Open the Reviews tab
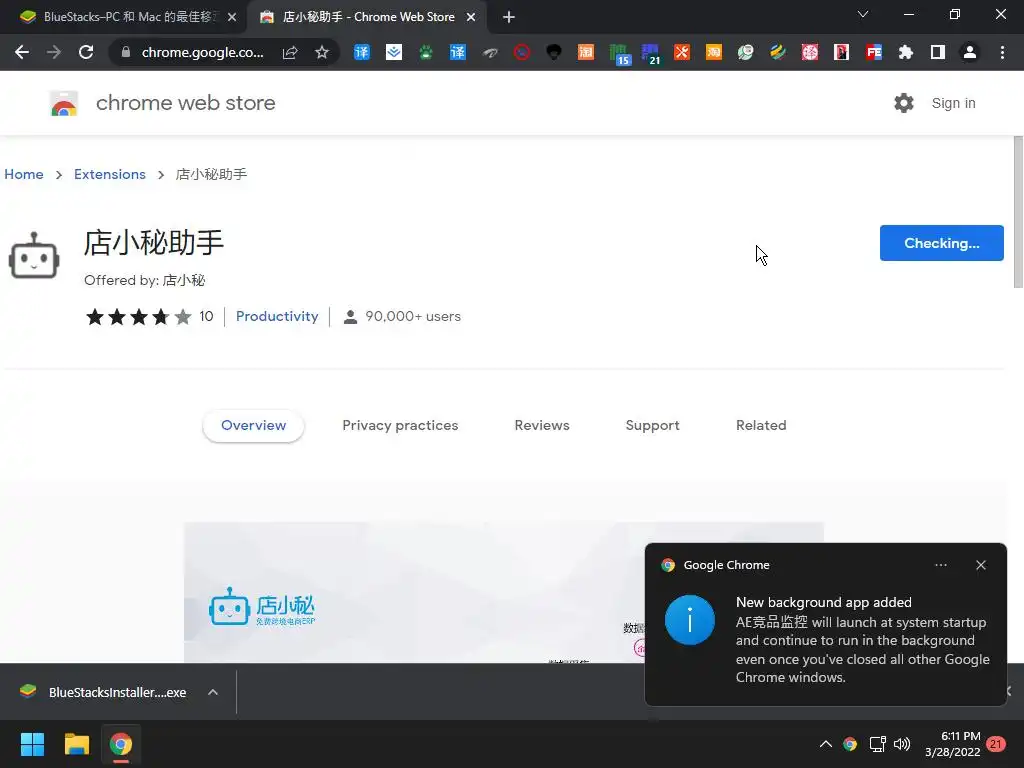The height and width of the screenshot is (768, 1024). (542, 425)
